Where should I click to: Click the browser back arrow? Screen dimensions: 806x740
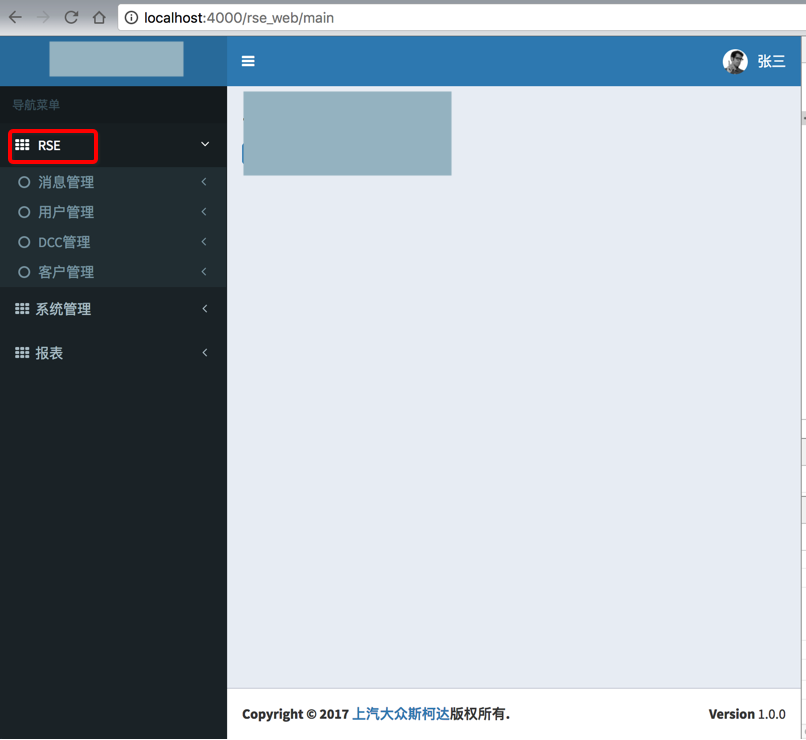15,18
